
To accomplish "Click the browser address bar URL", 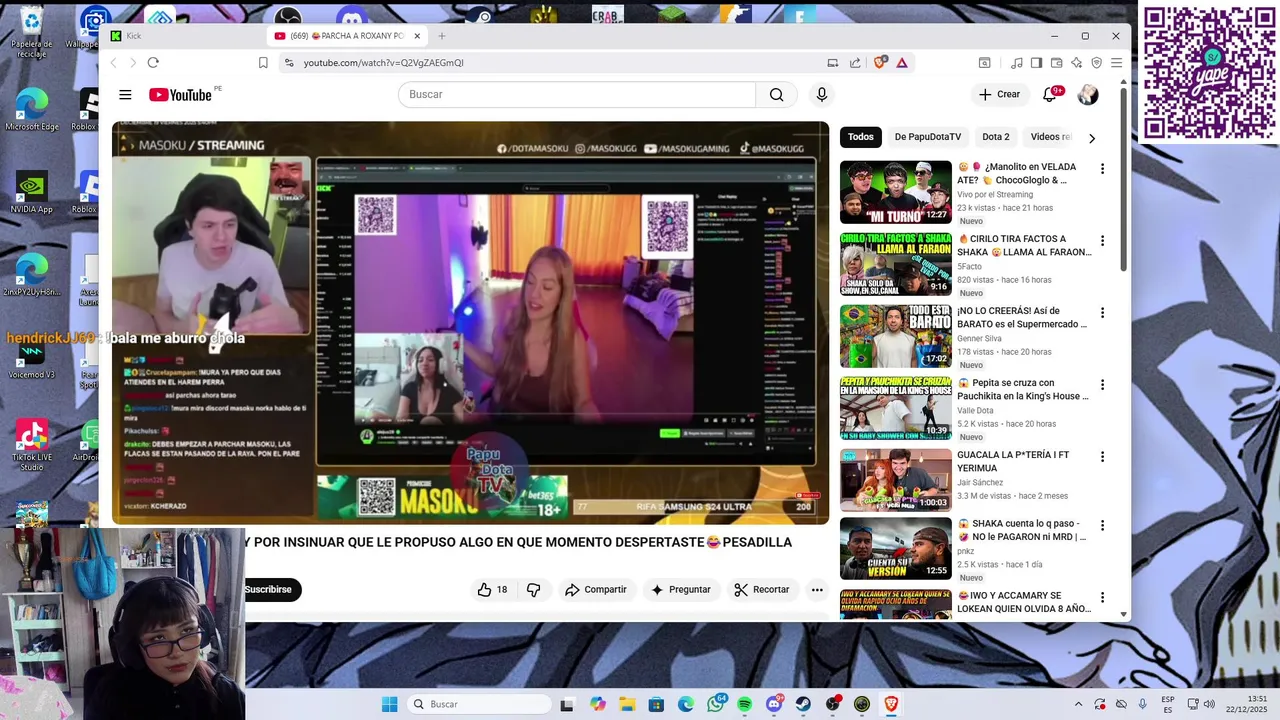I will click(384, 62).
